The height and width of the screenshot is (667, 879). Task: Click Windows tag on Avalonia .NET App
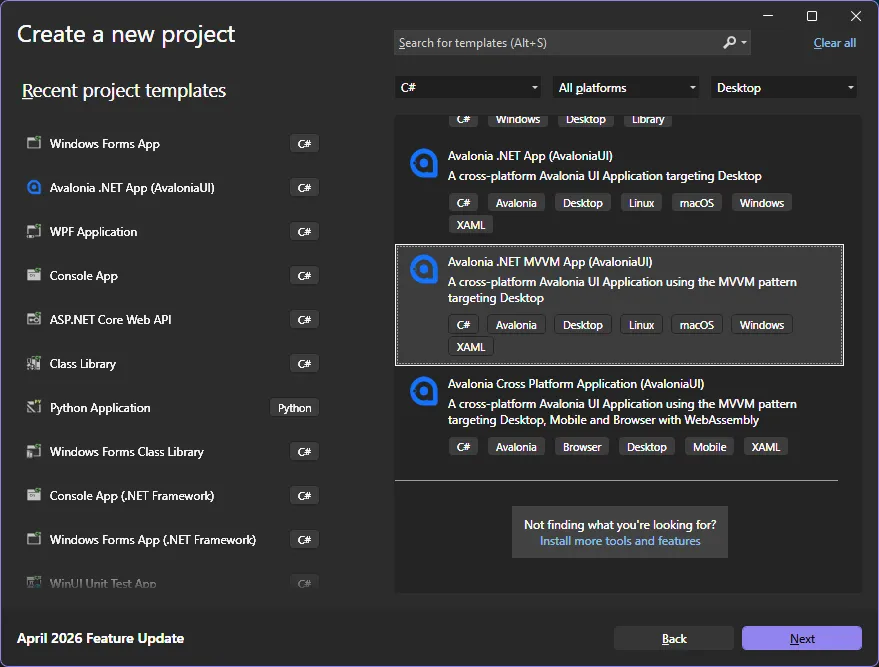tap(761, 203)
